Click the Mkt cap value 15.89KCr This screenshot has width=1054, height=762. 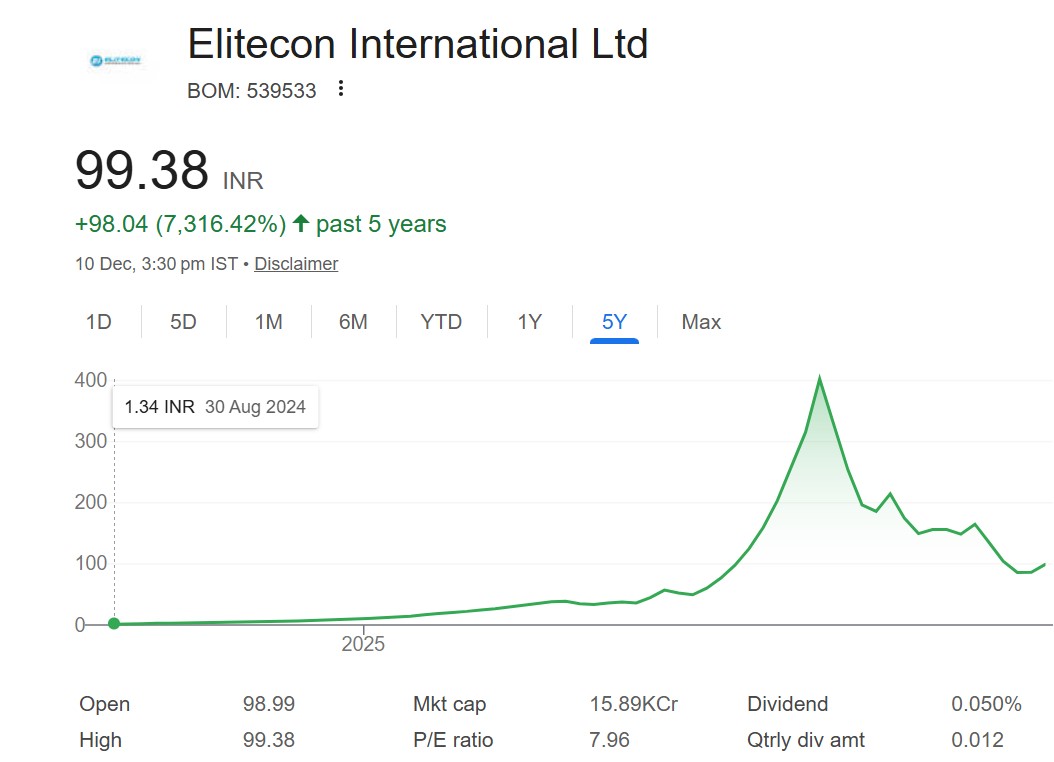pos(634,704)
